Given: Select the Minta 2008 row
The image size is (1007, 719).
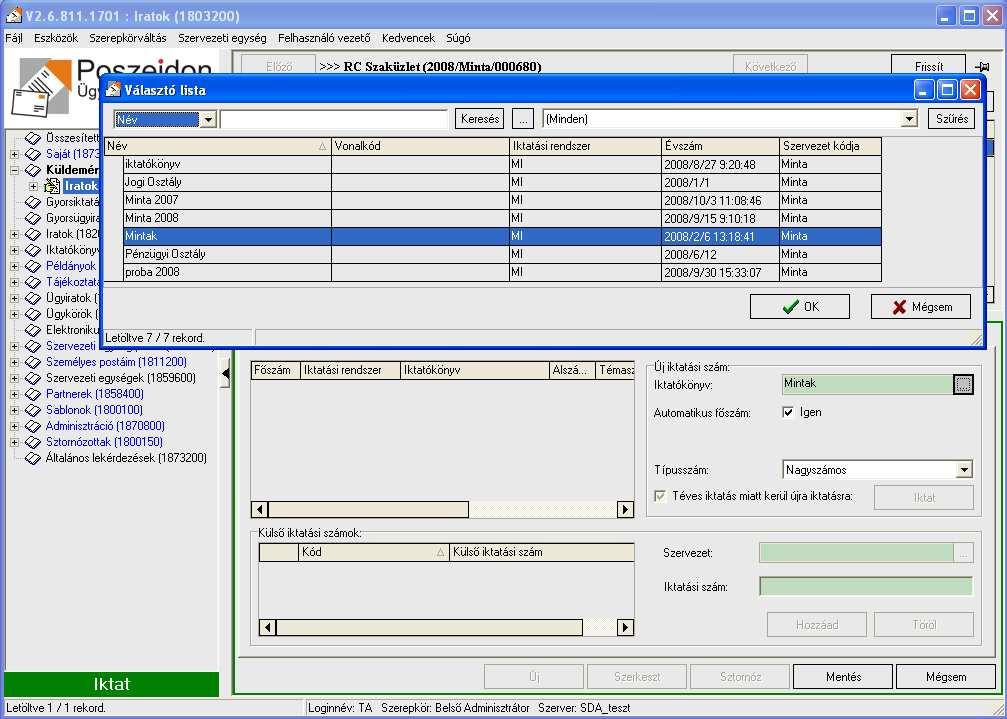Looking at the screenshot, I should [493, 218].
